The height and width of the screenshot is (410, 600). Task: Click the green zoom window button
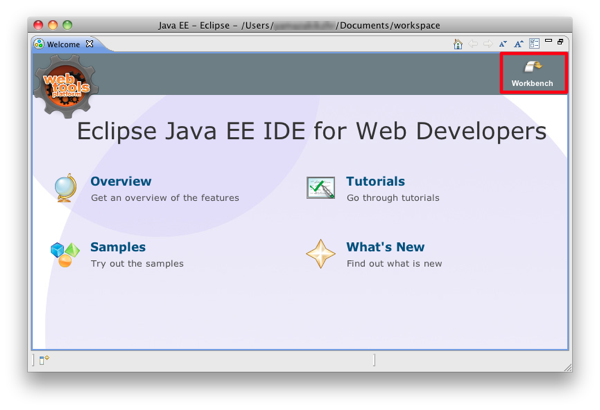click(67, 25)
